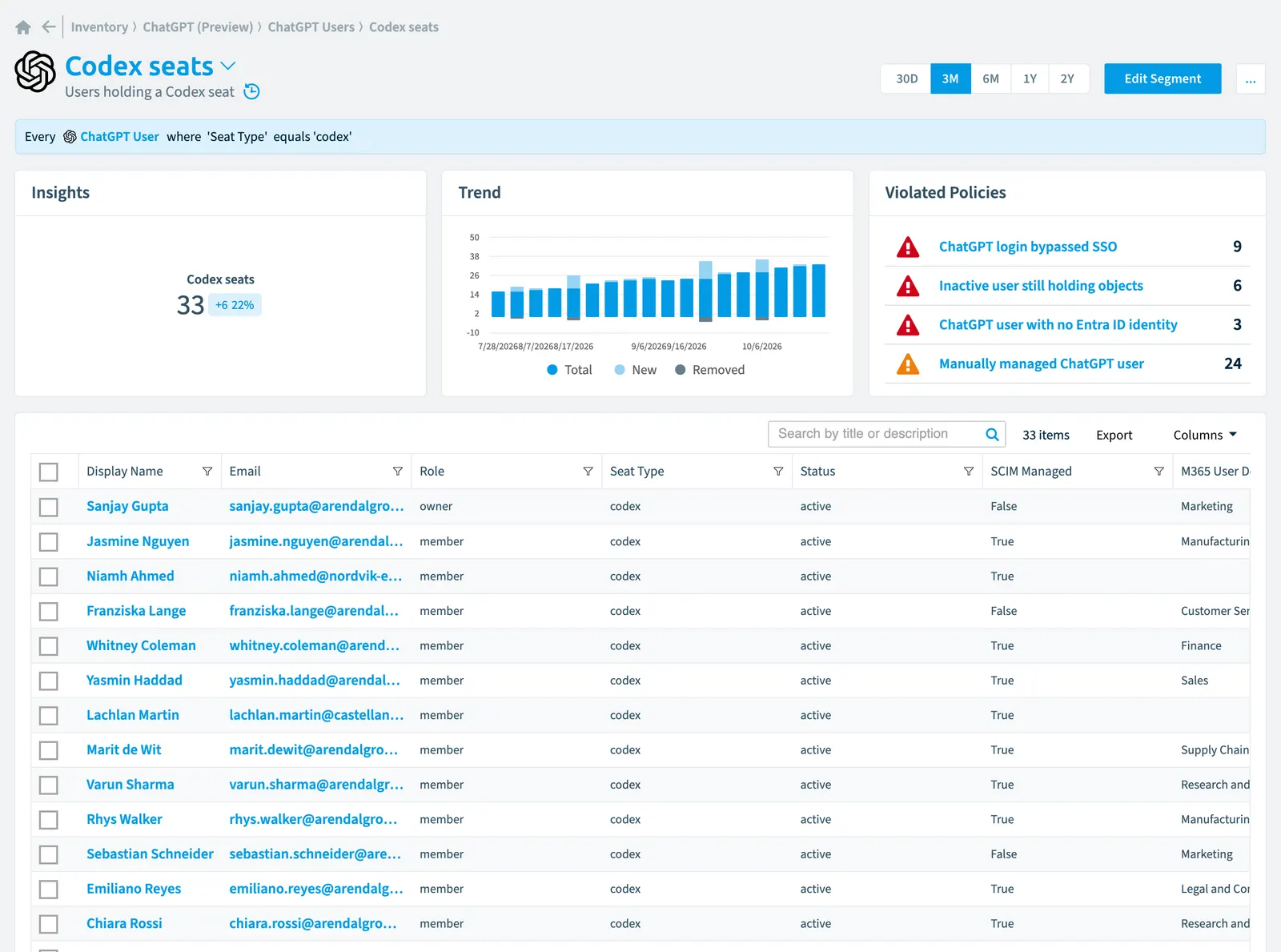Open the ChatGPT User link in the query
This screenshot has height=952, width=1281.
(119, 137)
